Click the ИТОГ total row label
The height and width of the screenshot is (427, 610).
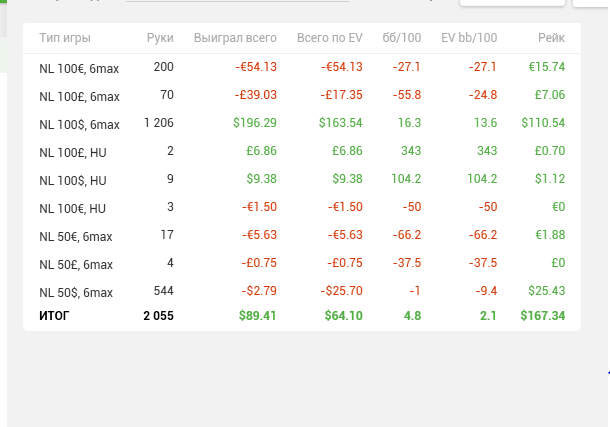tap(55, 315)
